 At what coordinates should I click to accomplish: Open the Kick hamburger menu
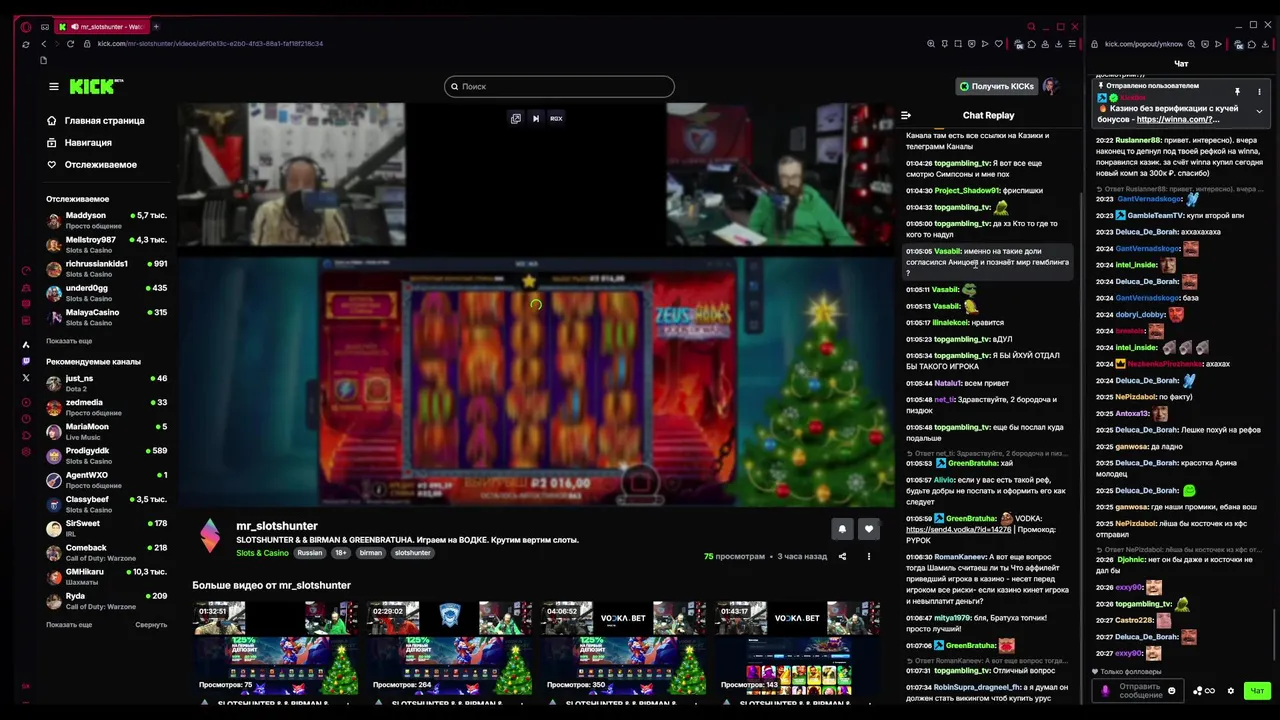(54, 86)
